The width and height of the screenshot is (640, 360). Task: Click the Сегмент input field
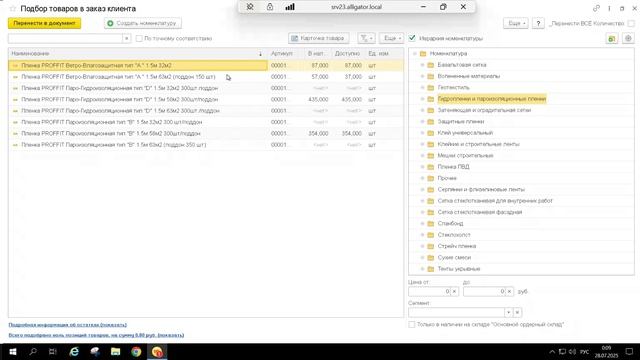[x=456, y=312]
